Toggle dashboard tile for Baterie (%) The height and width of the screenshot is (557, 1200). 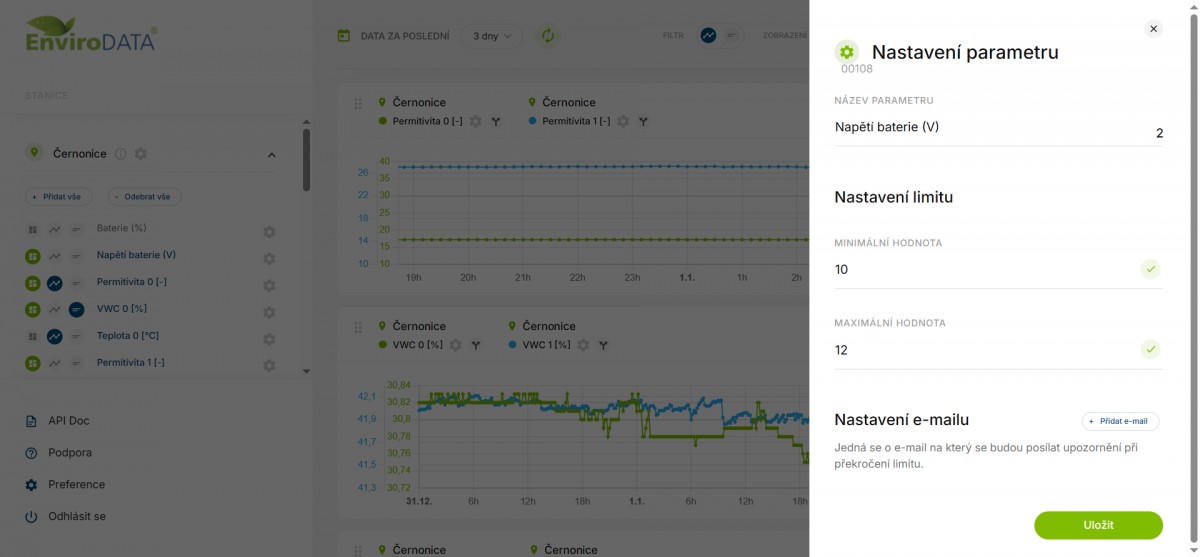(33, 229)
